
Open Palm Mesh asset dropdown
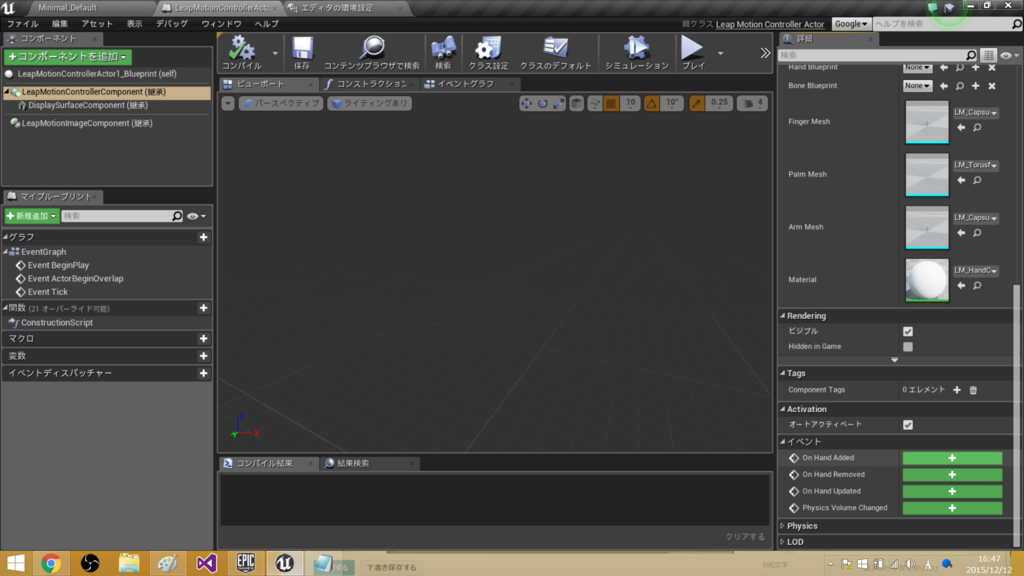pyautogui.click(x=976, y=165)
